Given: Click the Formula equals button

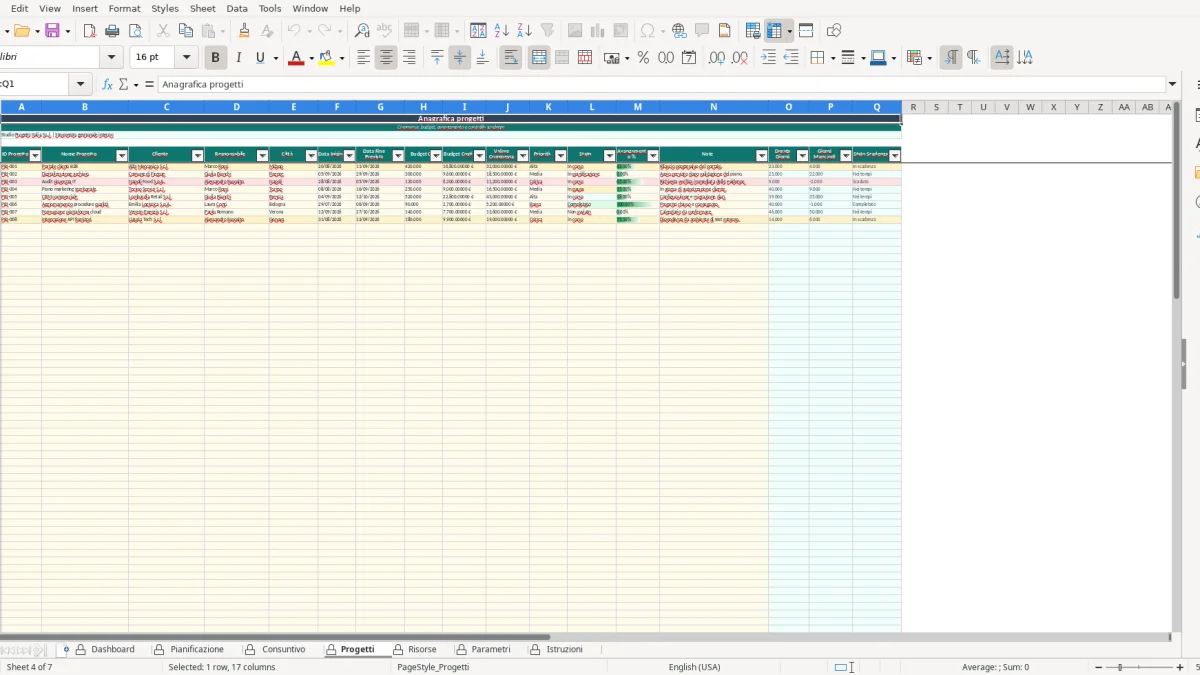Looking at the screenshot, I should pyautogui.click(x=149, y=85).
